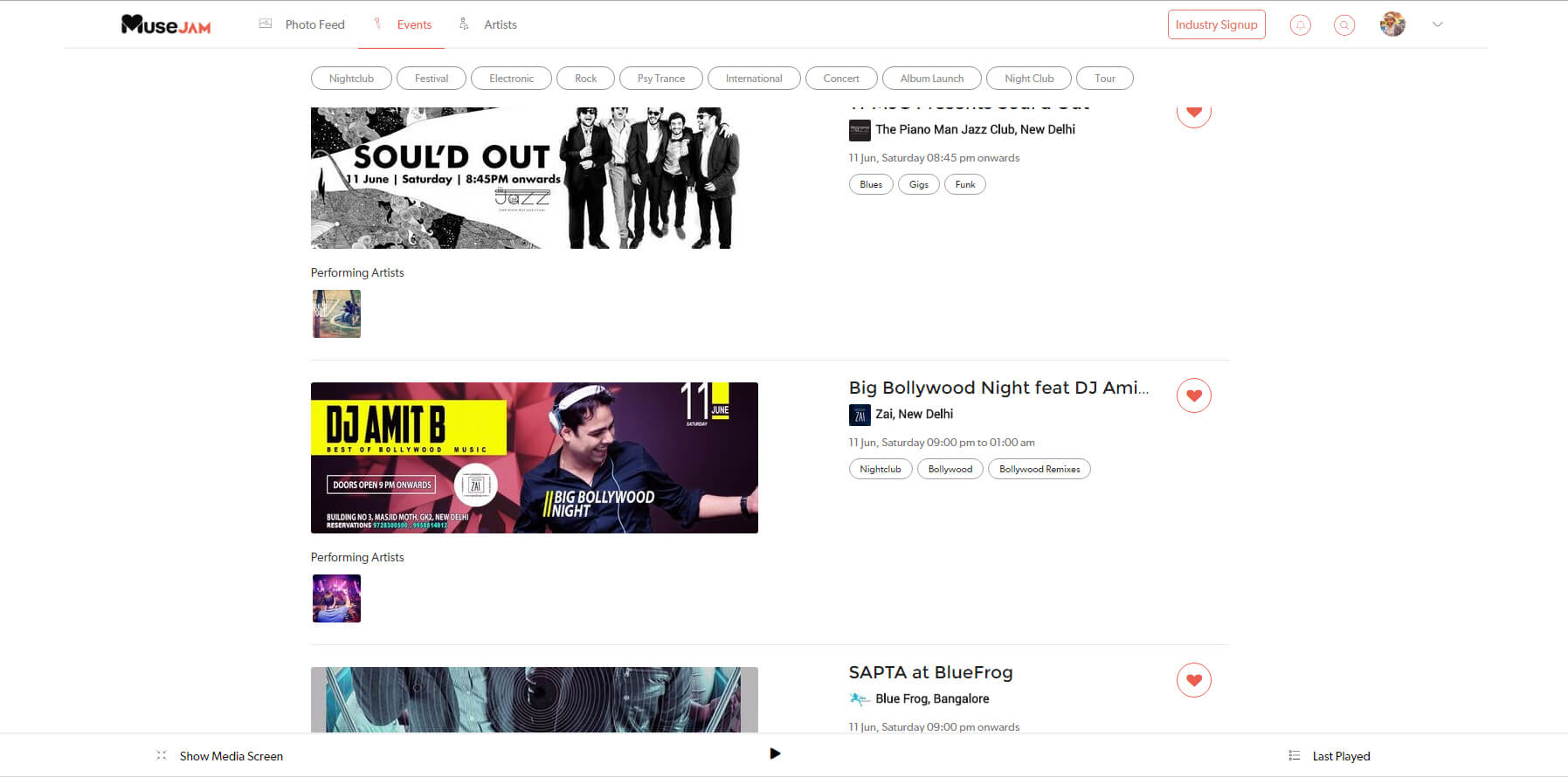
Task: Click the Artists person icon
Action: pyautogui.click(x=464, y=24)
